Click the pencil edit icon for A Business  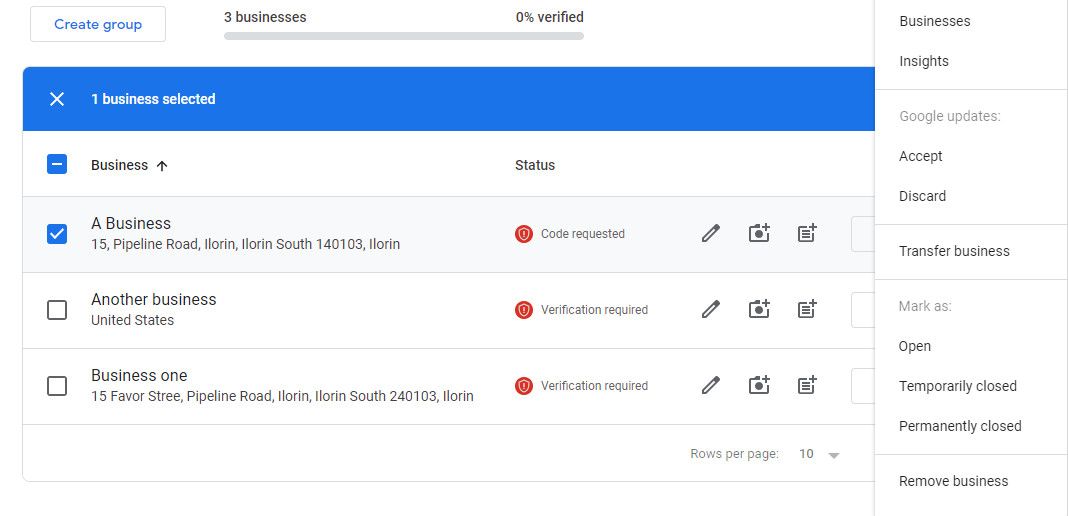click(x=710, y=234)
